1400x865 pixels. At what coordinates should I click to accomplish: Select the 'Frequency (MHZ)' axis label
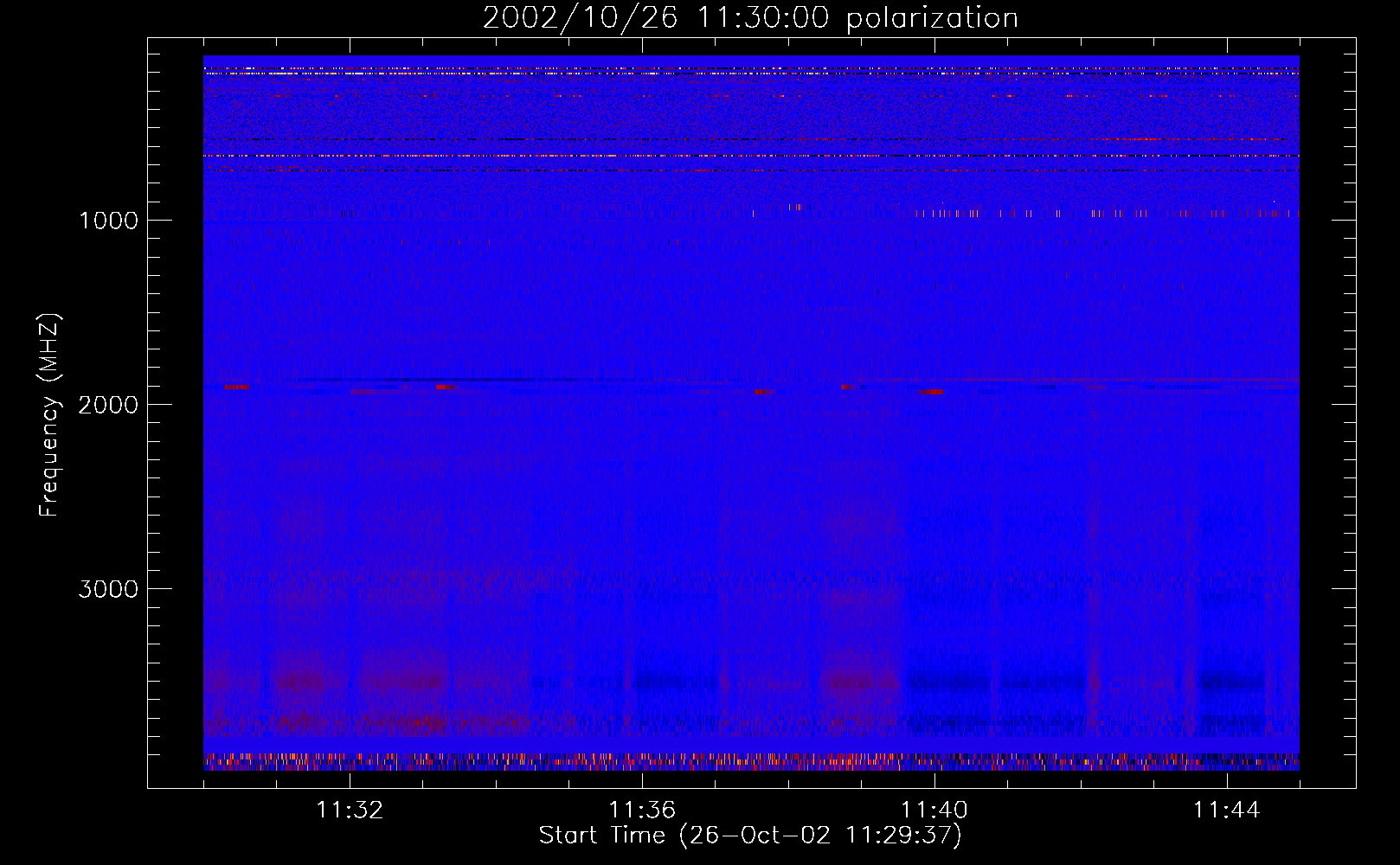pyautogui.click(x=49, y=415)
